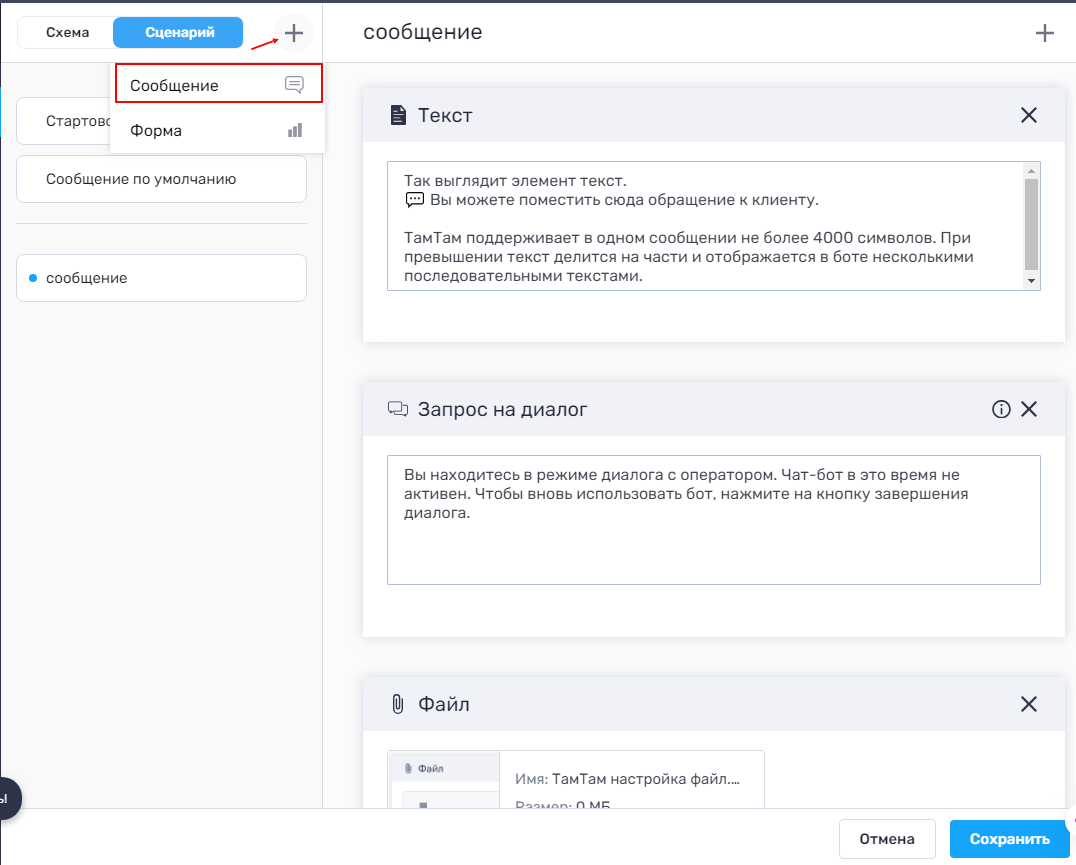This screenshot has width=1076, height=865.
Task: Click the document icon beside Текст title
Action: tap(398, 115)
